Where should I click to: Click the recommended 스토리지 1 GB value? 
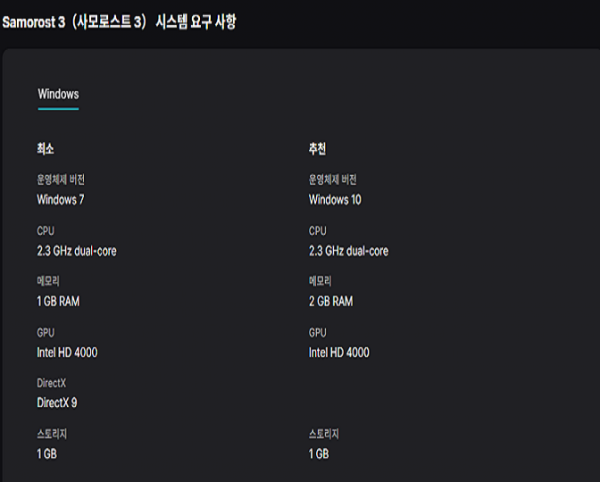tap(319, 453)
